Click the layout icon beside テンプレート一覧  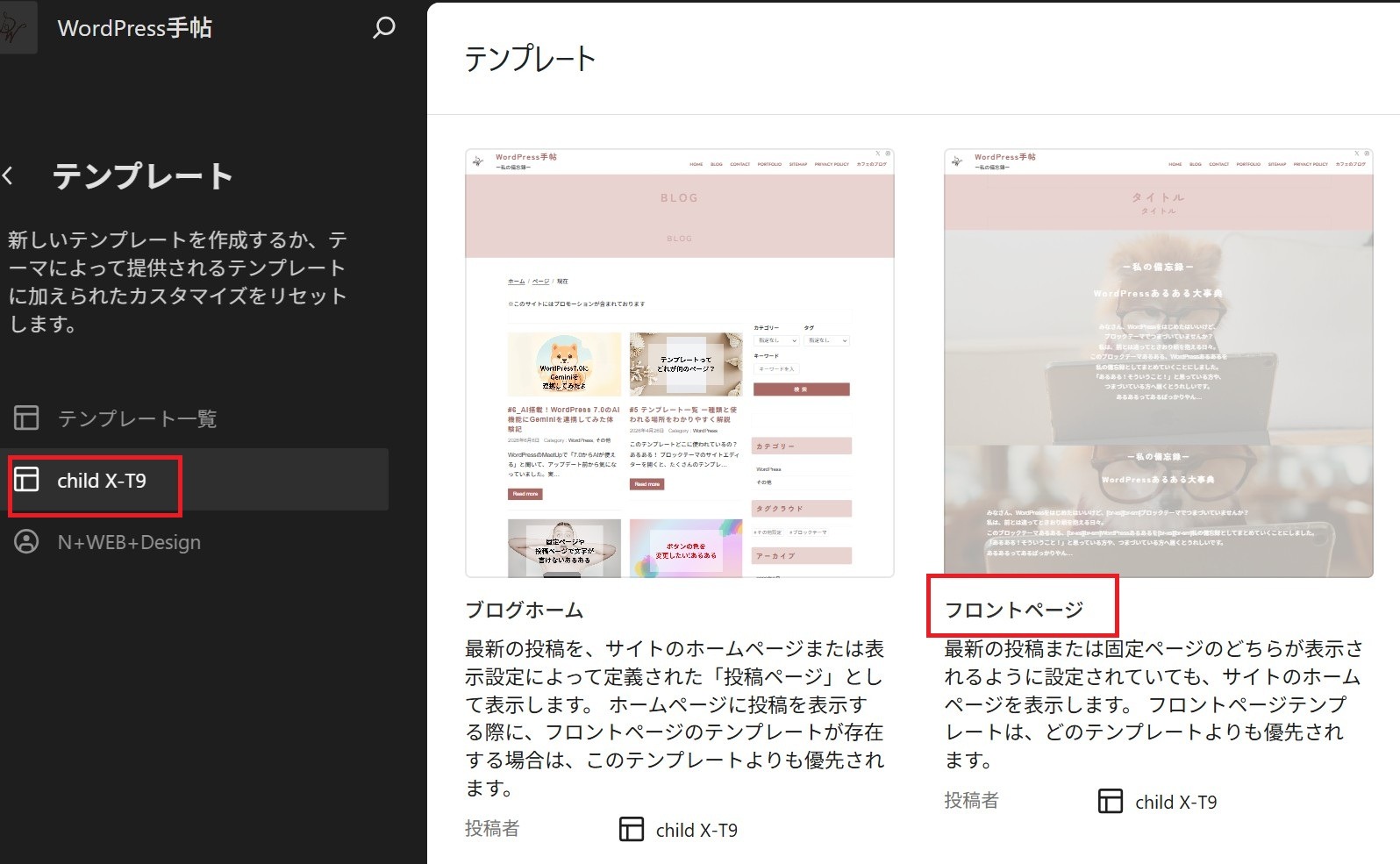[x=26, y=418]
